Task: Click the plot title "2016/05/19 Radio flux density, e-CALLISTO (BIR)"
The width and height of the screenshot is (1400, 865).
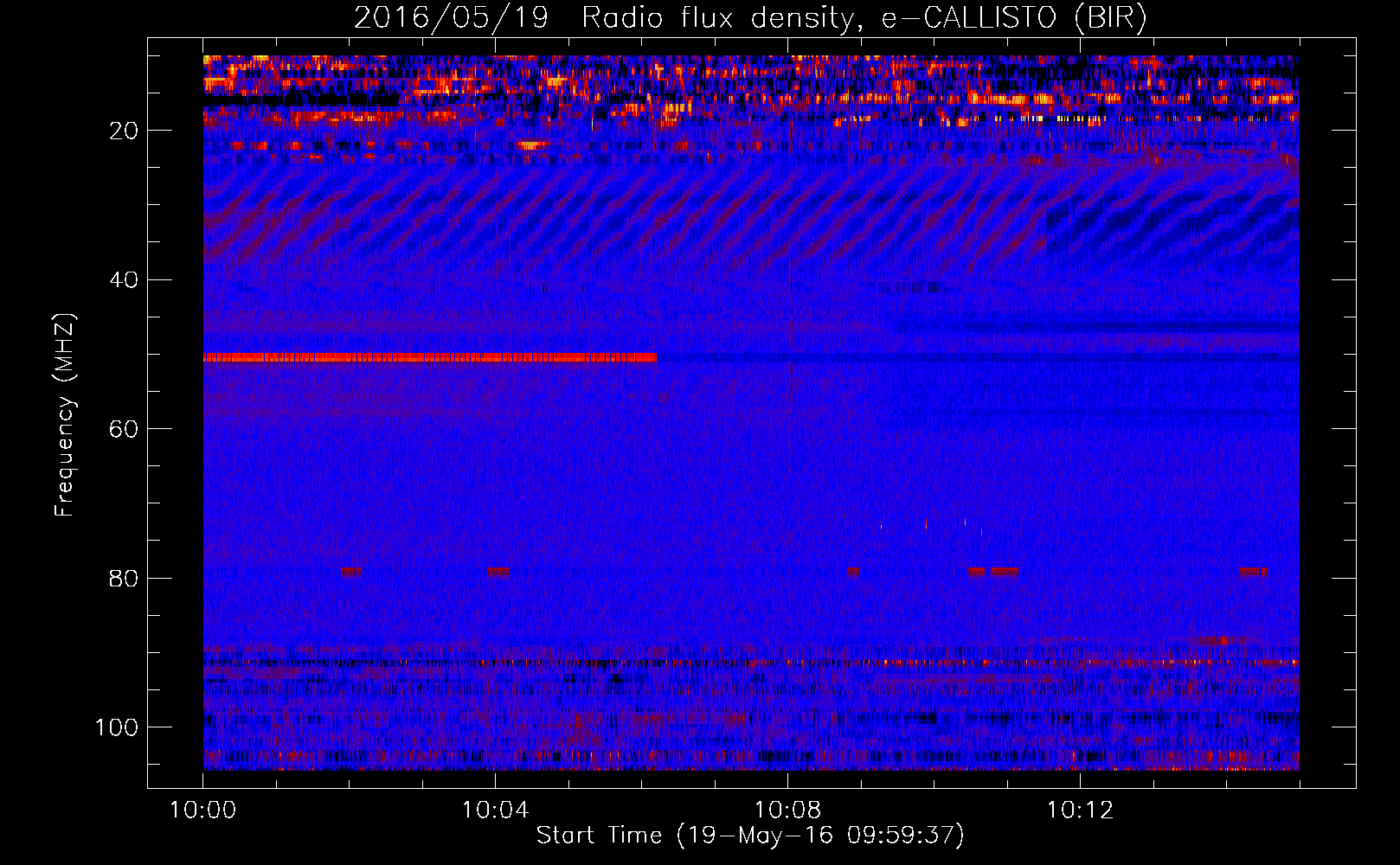Action: [x=750, y=17]
